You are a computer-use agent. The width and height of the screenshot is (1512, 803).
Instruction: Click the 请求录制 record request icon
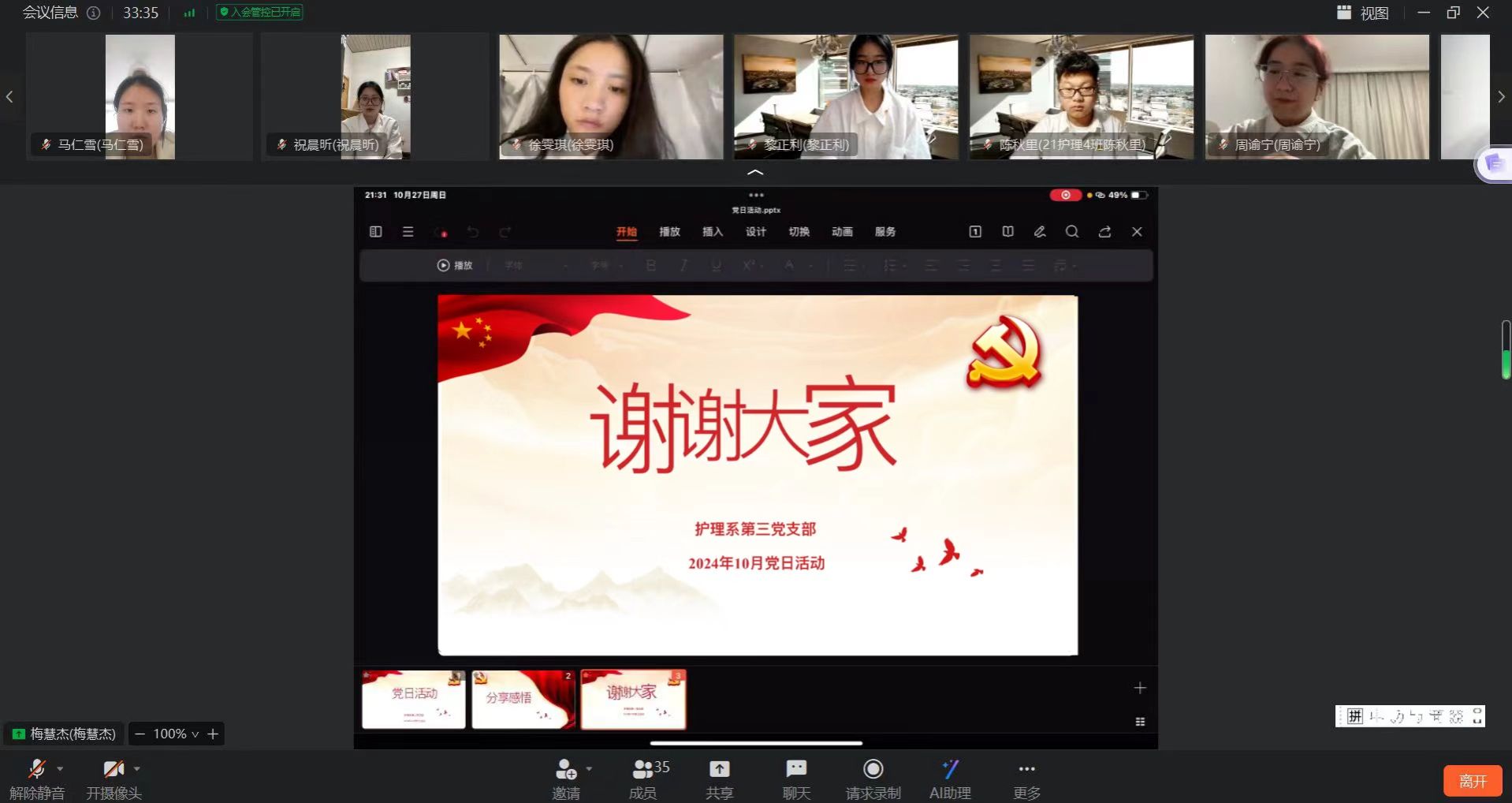873,769
